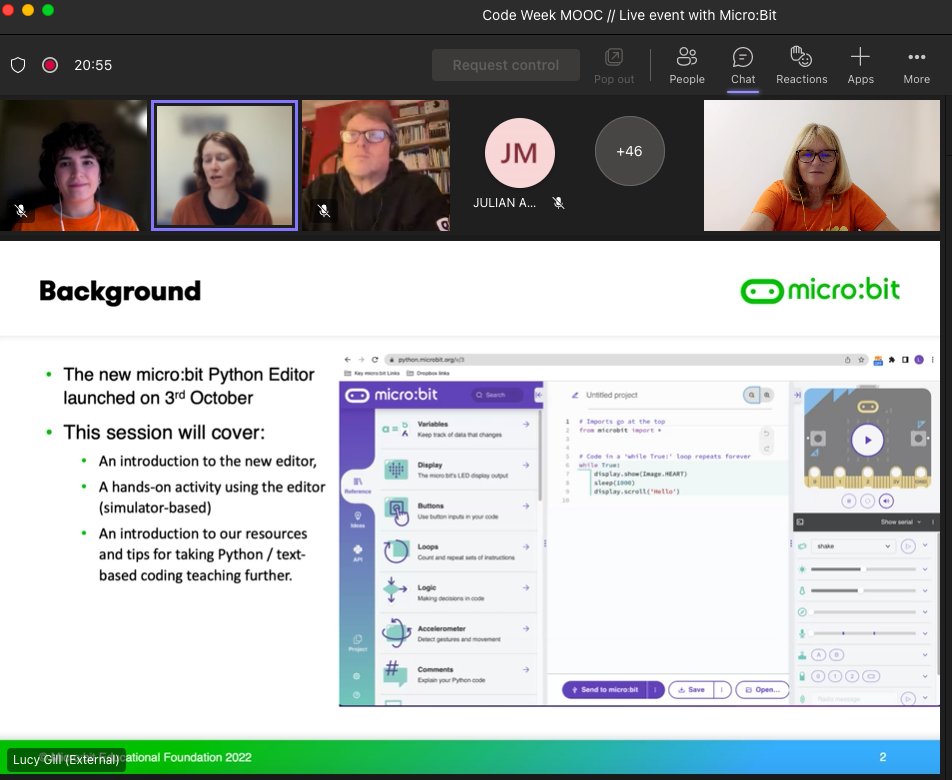The width and height of the screenshot is (952, 780).
Task: Click the meeting timer 20:55
Action: (x=93, y=65)
